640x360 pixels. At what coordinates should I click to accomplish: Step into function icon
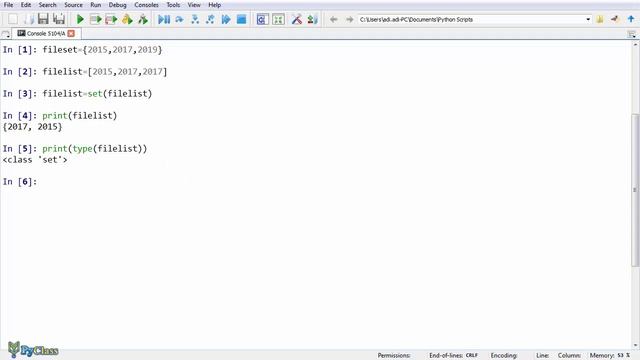point(195,19)
